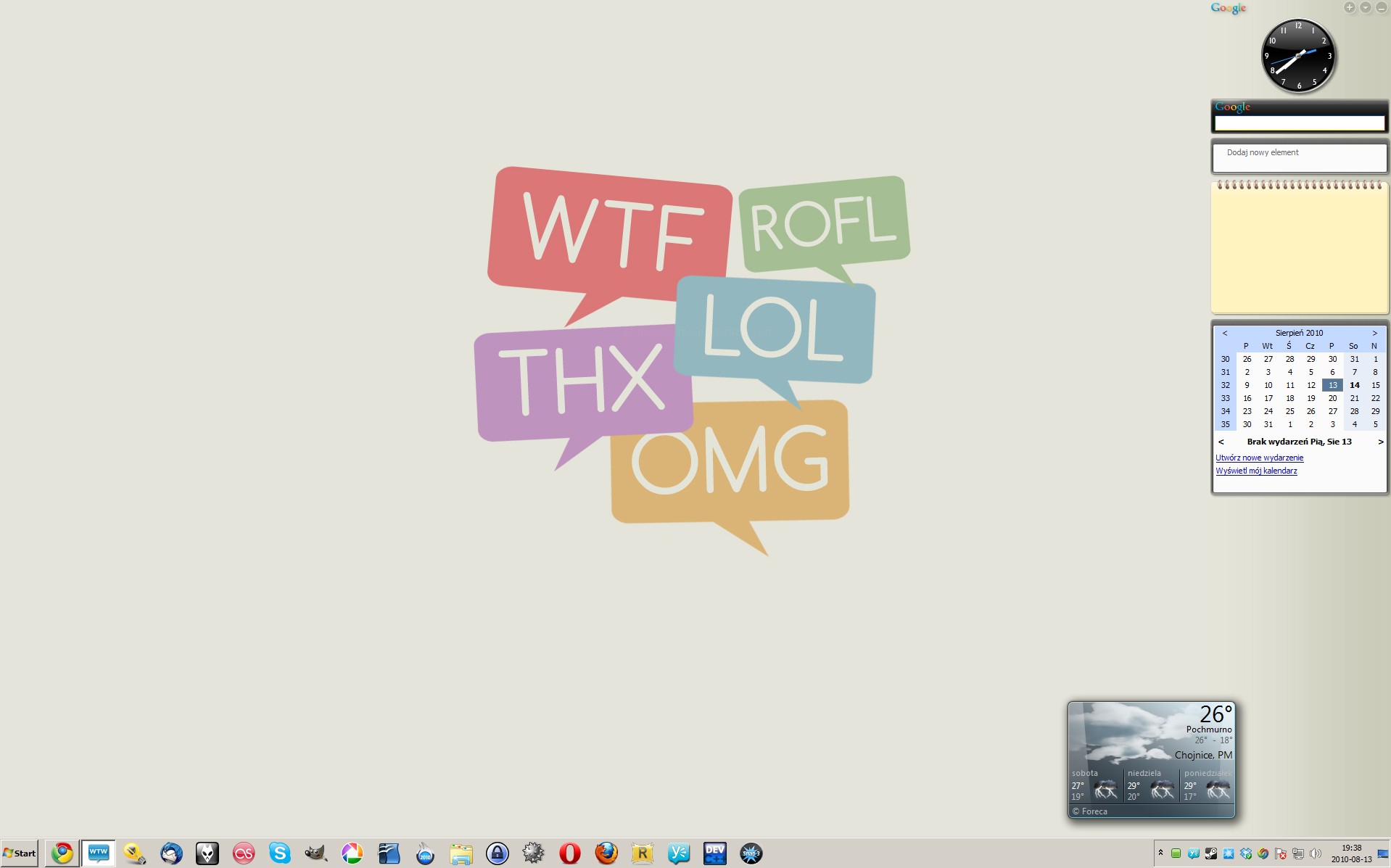1391x868 pixels.
Task: Click into the yellow notepad gadget
Action: point(1300,250)
